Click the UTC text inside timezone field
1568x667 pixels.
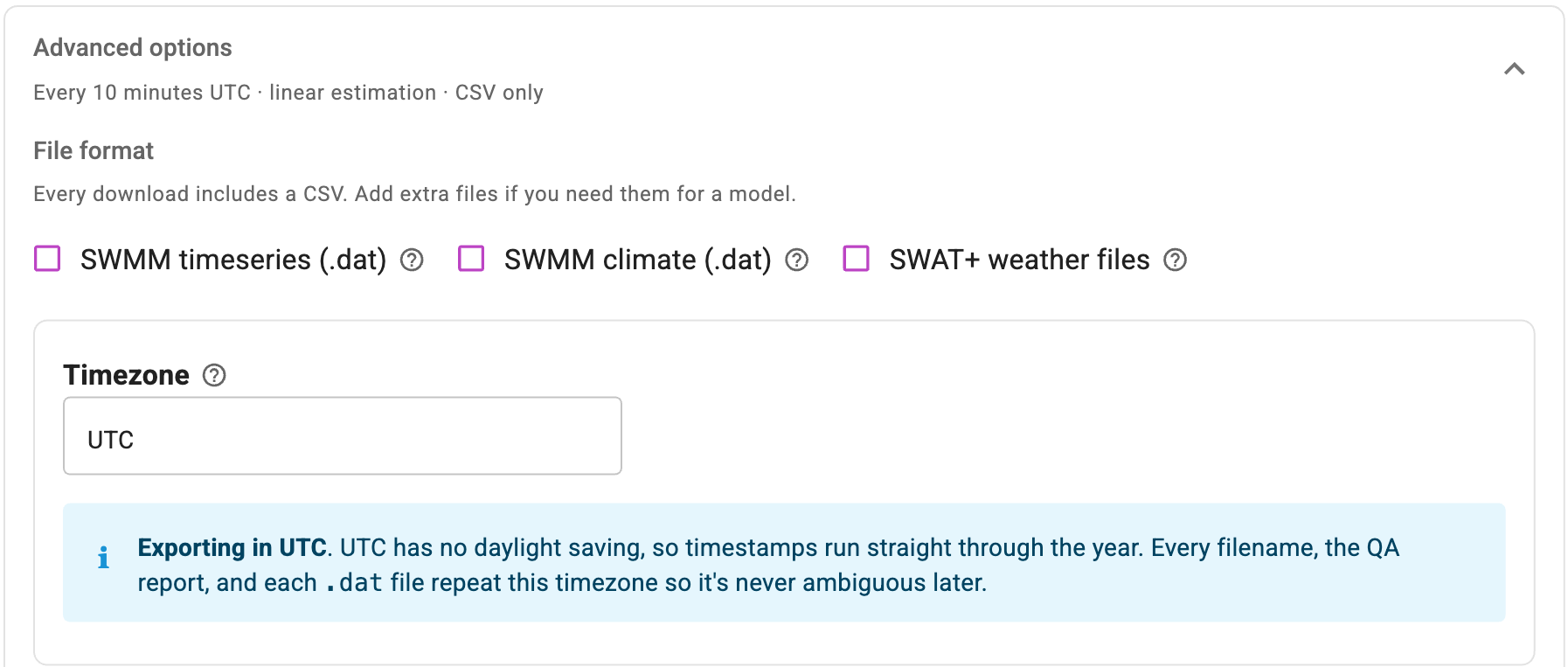[110, 440]
